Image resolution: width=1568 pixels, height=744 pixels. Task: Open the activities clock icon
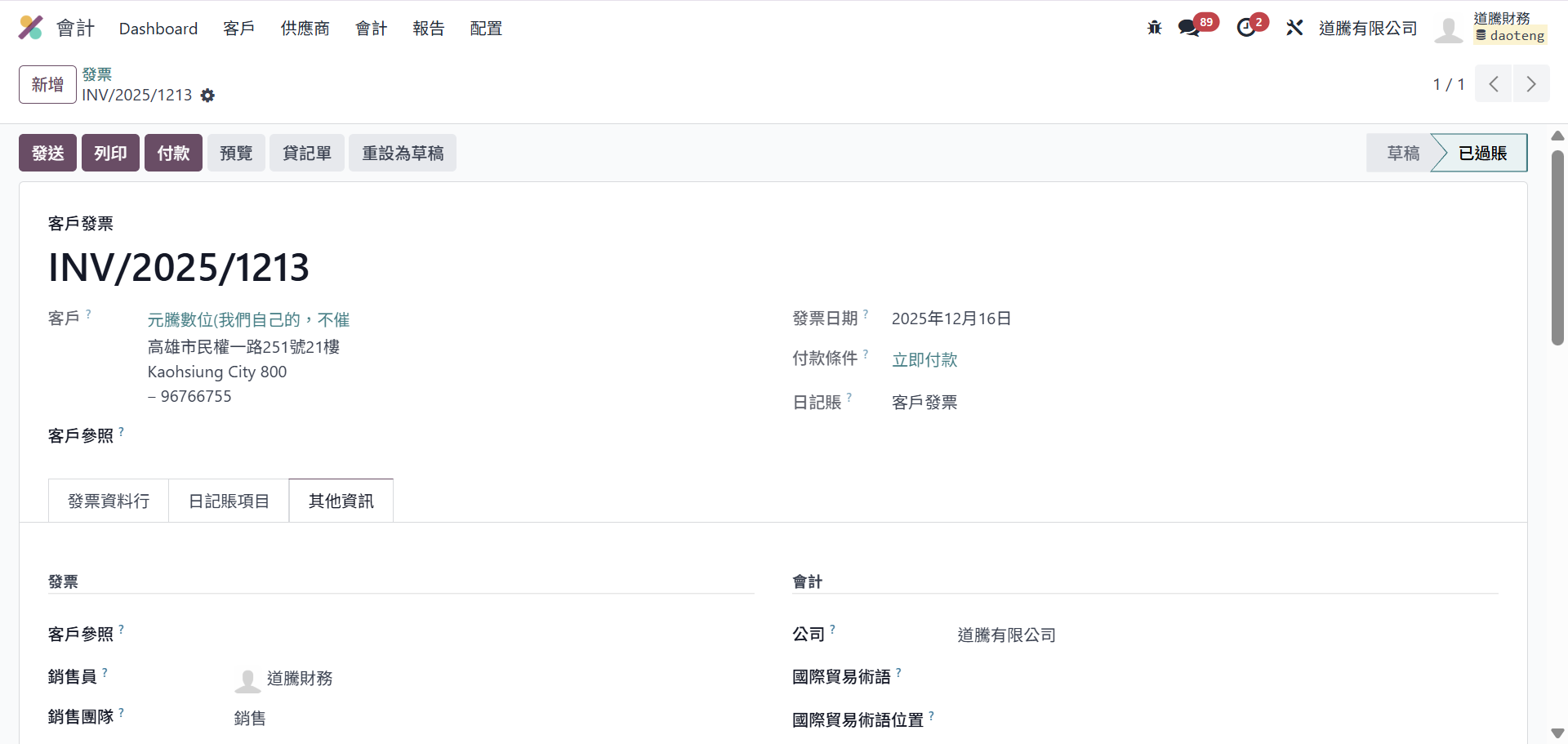pyautogui.click(x=1246, y=28)
